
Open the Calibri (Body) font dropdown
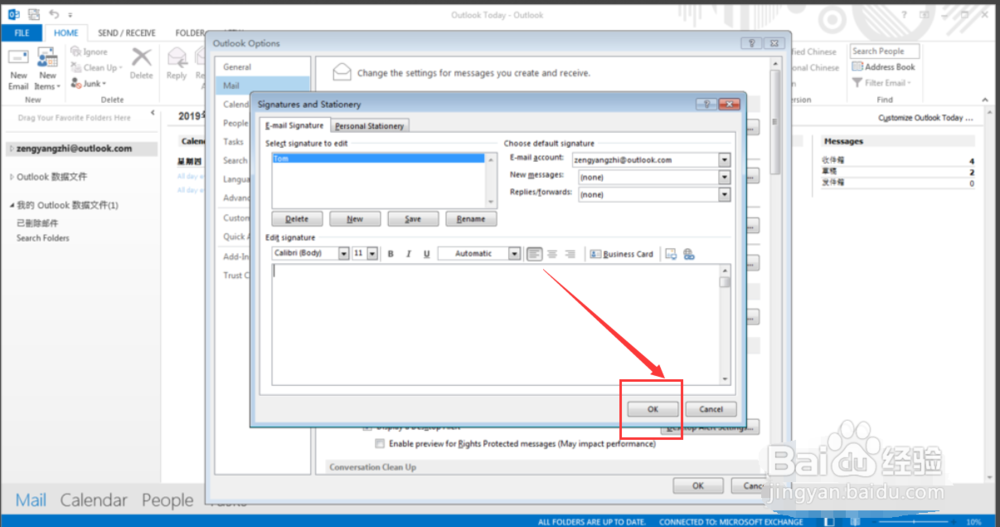(x=343, y=253)
